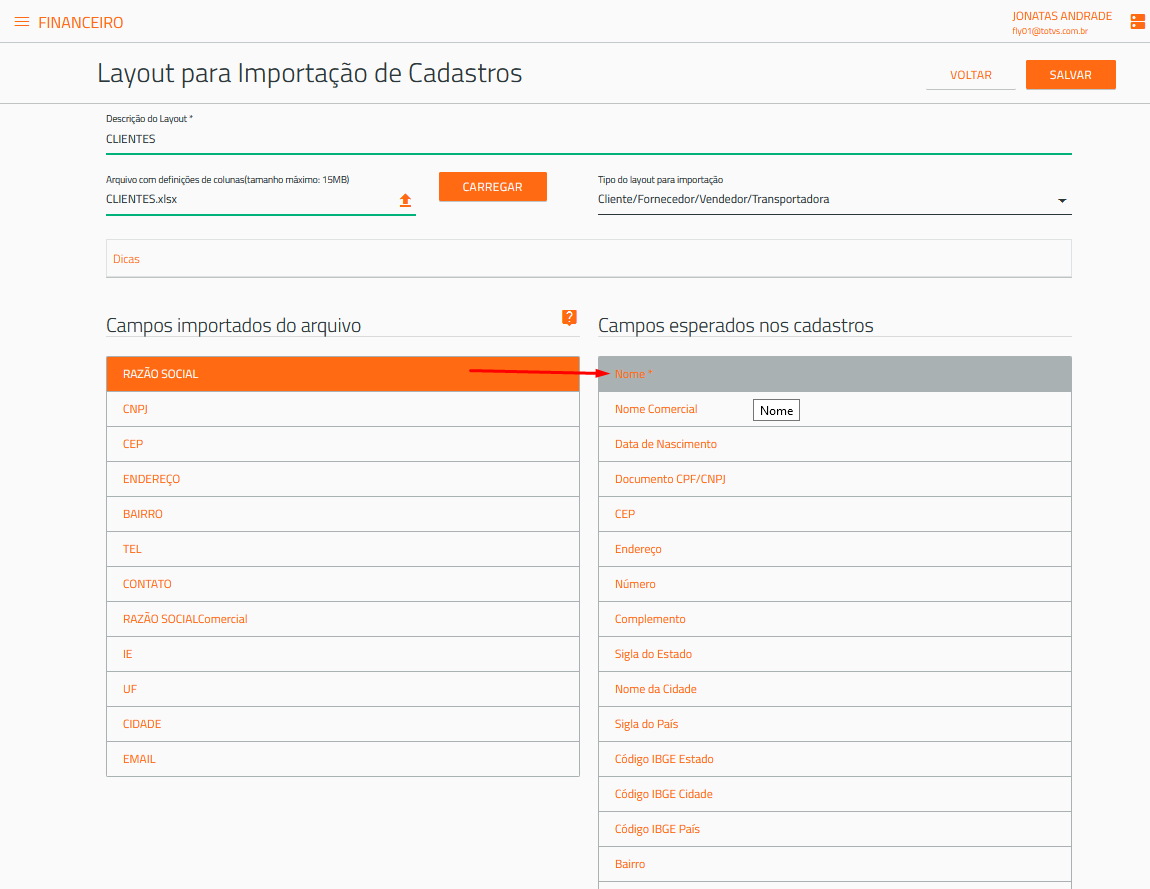Select the EMAIL imported field
Image resolution: width=1150 pixels, height=889 pixels.
click(343, 759)
